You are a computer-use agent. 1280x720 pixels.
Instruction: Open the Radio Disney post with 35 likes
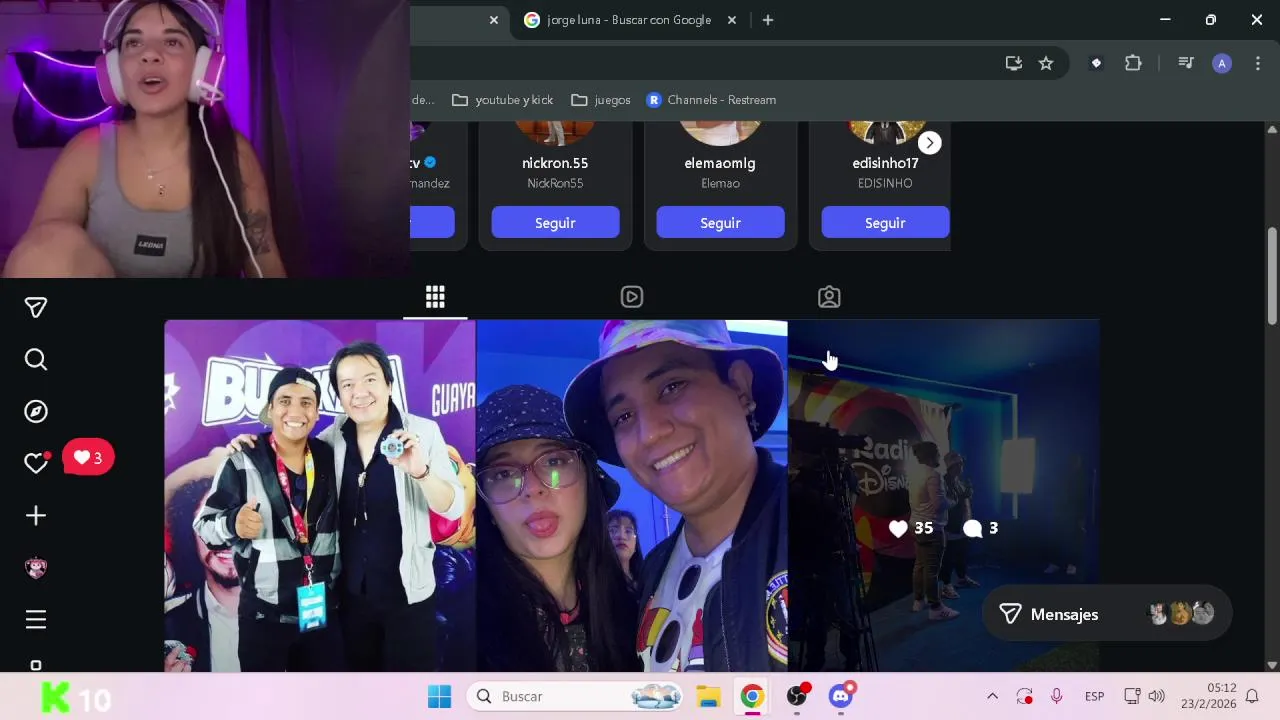click(x=944, y=496)
